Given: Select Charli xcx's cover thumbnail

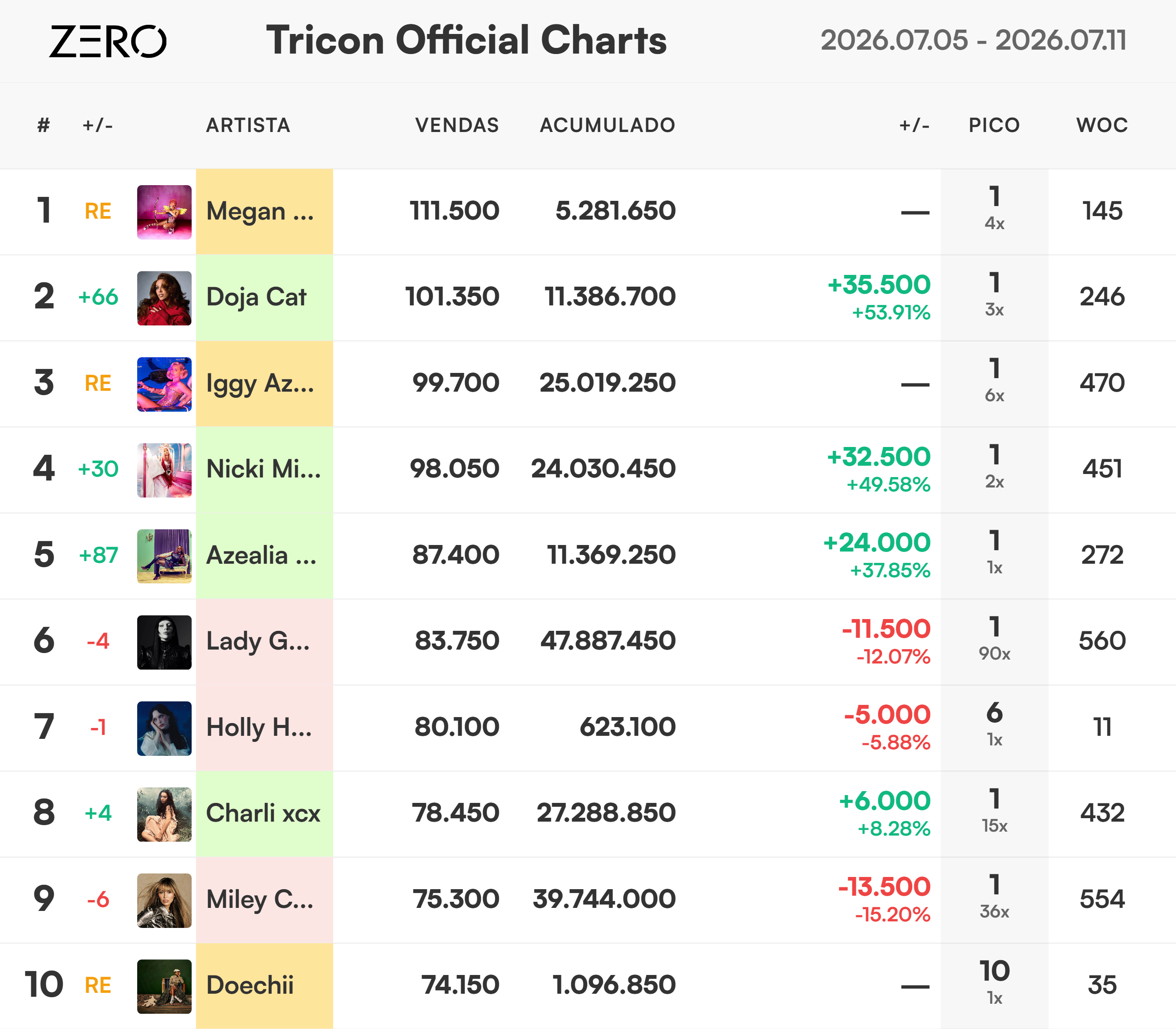Looking at the screenshot, I should coord(164,814).
